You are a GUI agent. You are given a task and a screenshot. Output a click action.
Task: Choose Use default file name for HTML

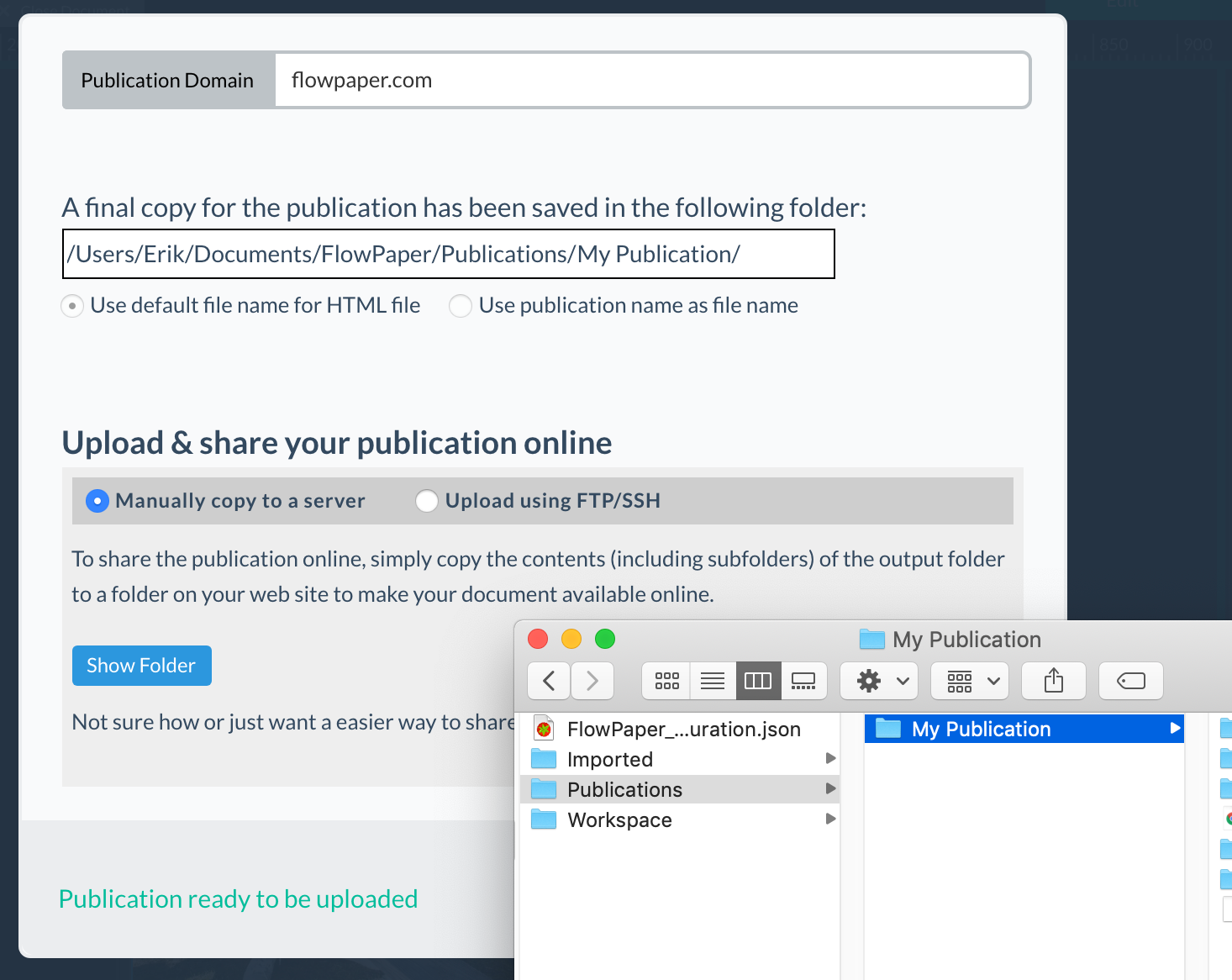[72, 306]
